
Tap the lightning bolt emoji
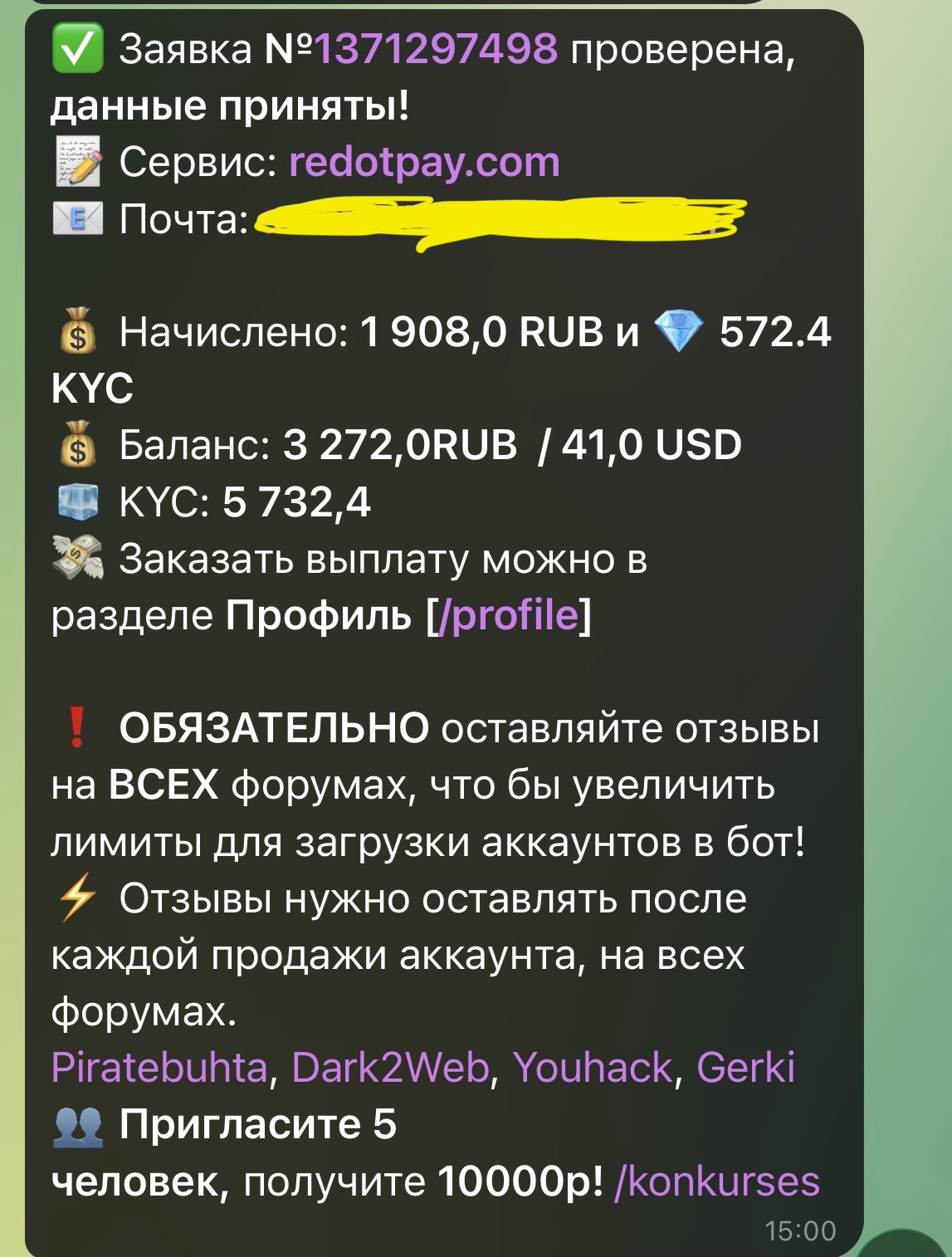coord(77,899)
